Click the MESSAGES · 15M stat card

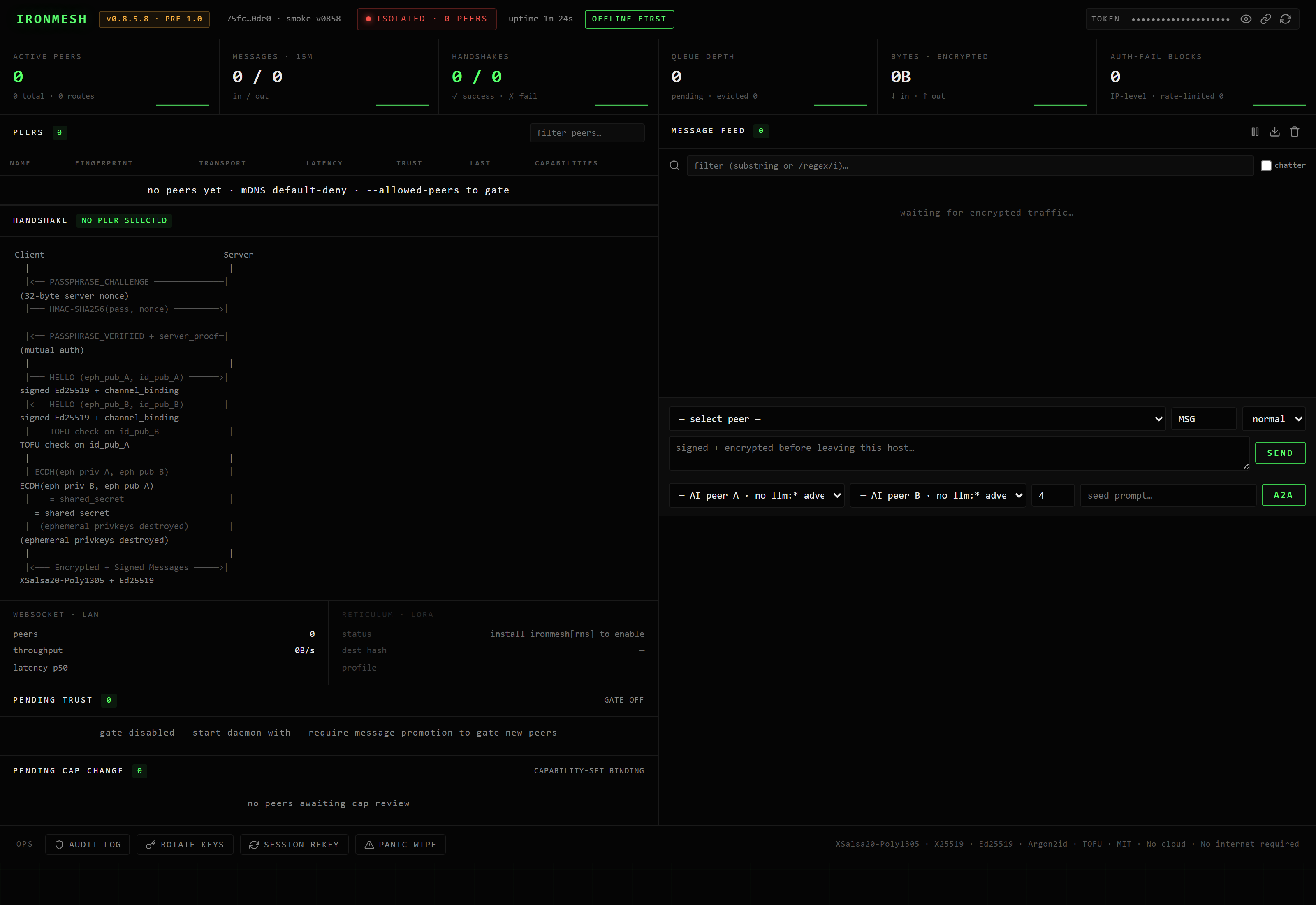[329, 77]
